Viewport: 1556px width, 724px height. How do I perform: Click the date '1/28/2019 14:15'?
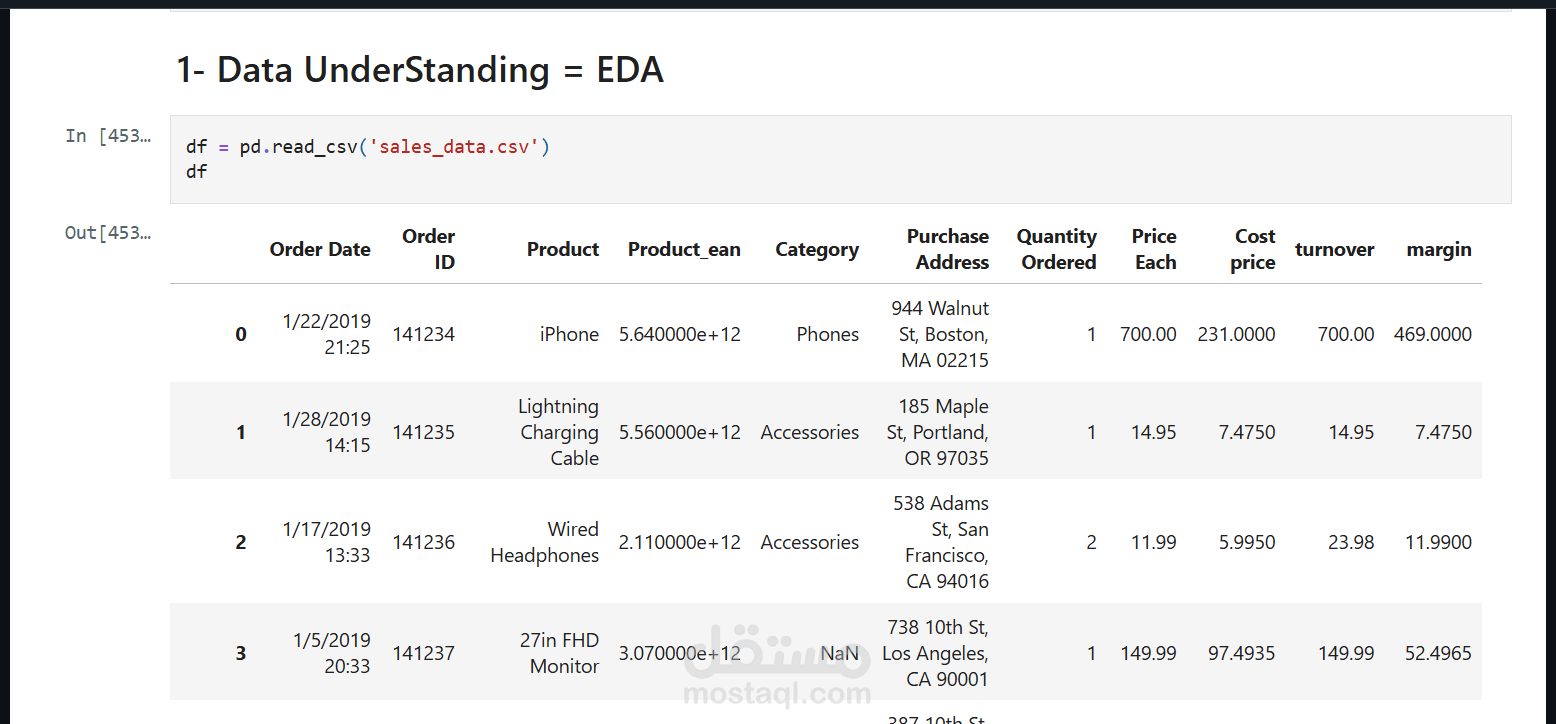[326, 432]
